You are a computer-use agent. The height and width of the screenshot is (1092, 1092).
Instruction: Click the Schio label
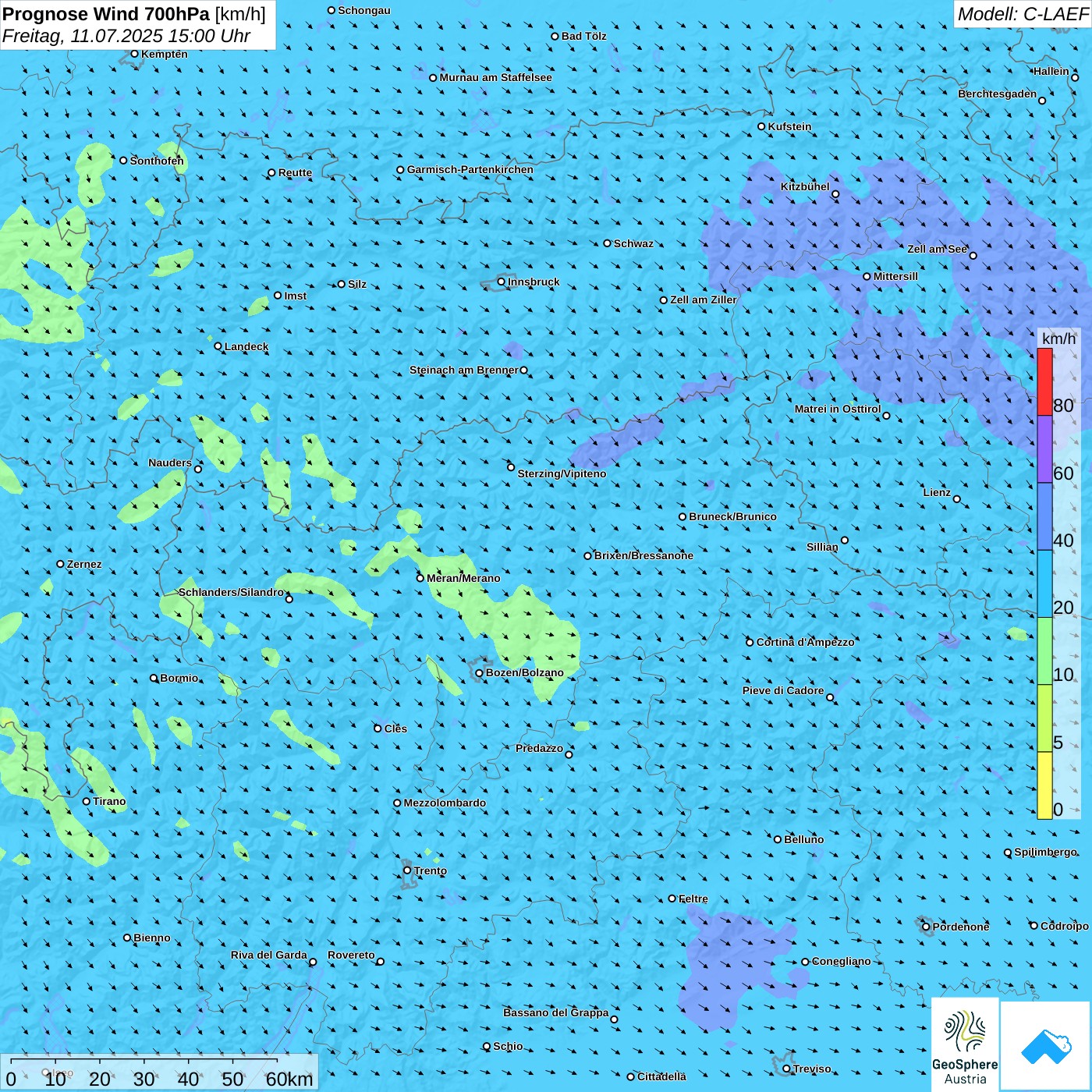(508, 1046)
